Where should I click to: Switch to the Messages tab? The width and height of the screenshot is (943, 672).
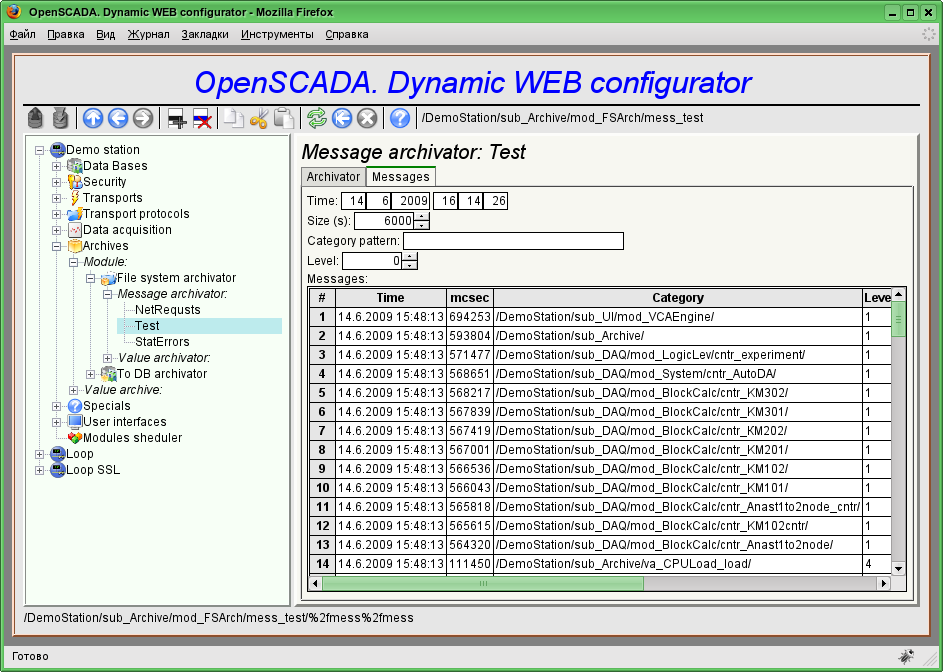(x=401, y=177)
